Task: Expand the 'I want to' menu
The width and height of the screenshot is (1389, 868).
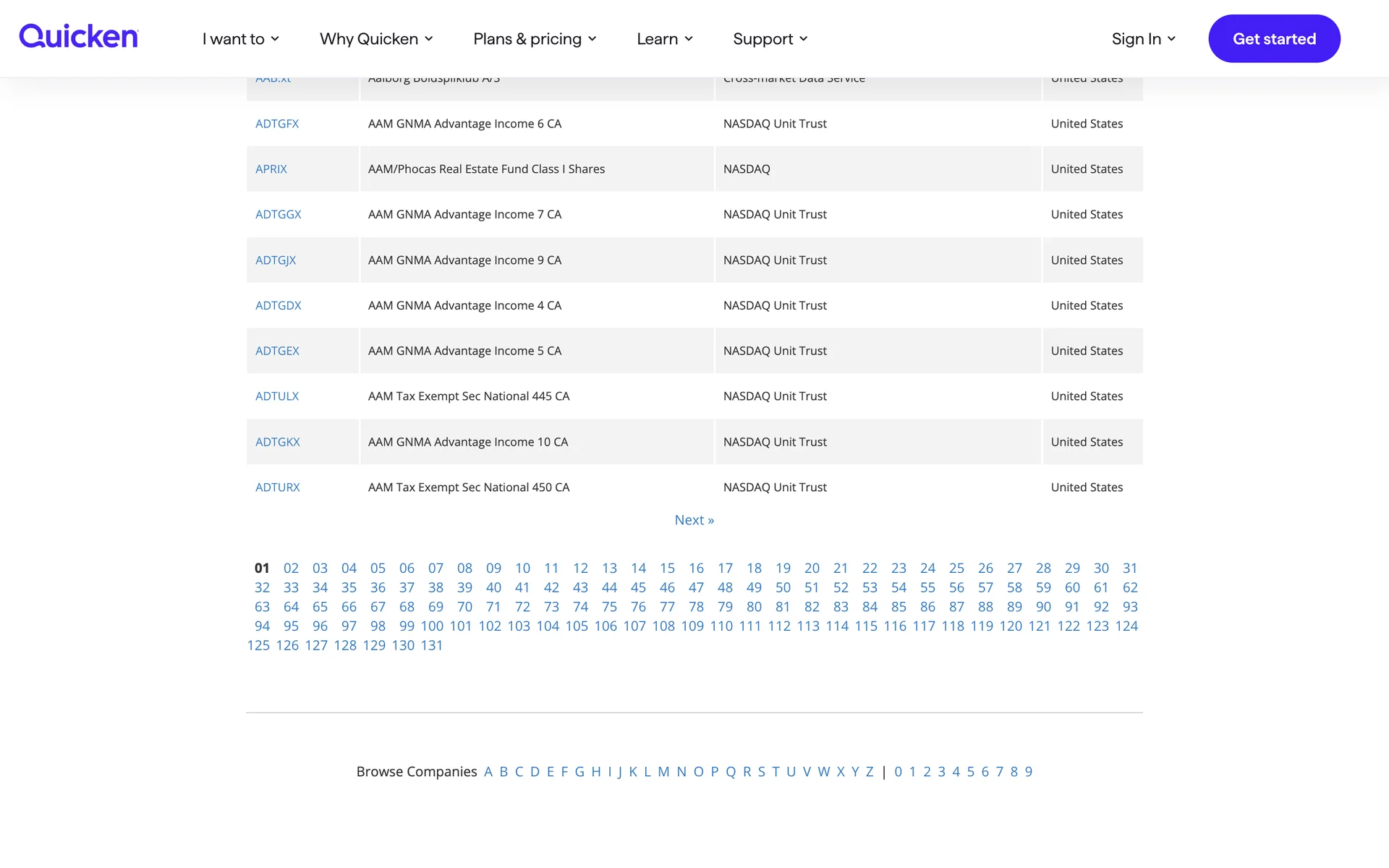Action: click(240, 39)
